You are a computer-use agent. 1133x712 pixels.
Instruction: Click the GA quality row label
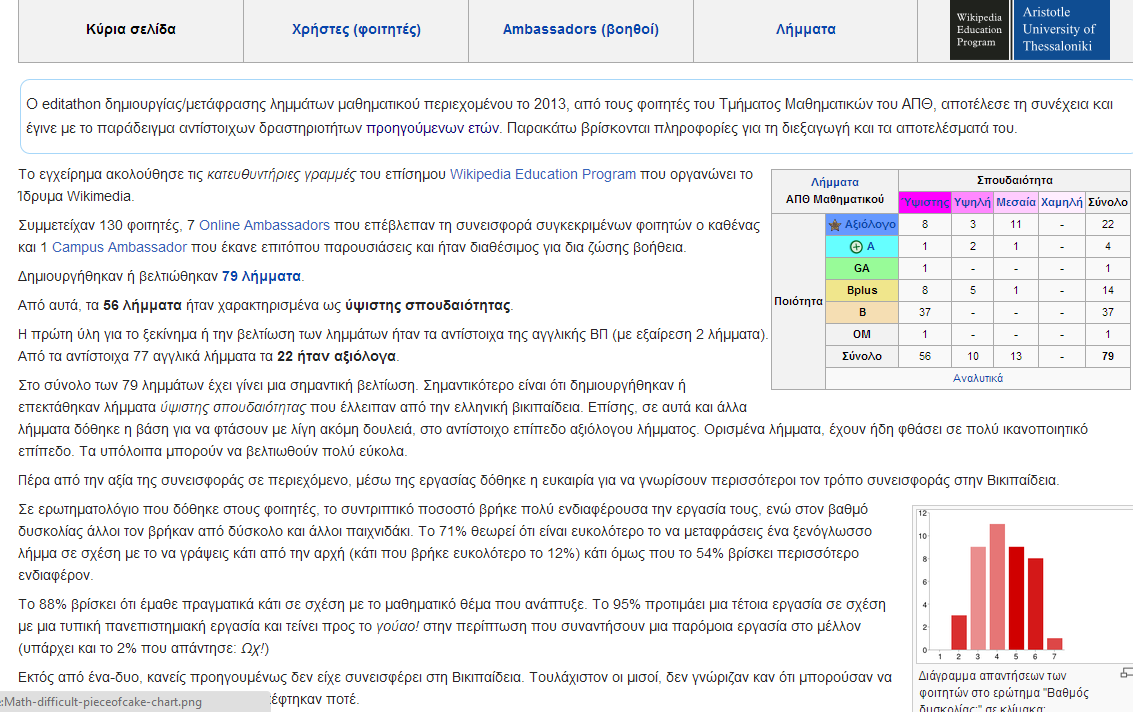862,268
